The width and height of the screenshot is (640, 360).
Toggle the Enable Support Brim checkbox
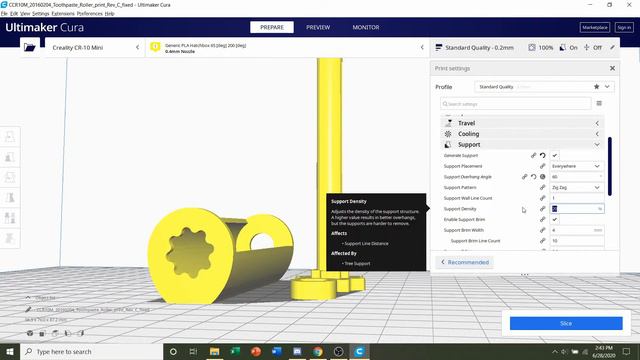(554, 220)
